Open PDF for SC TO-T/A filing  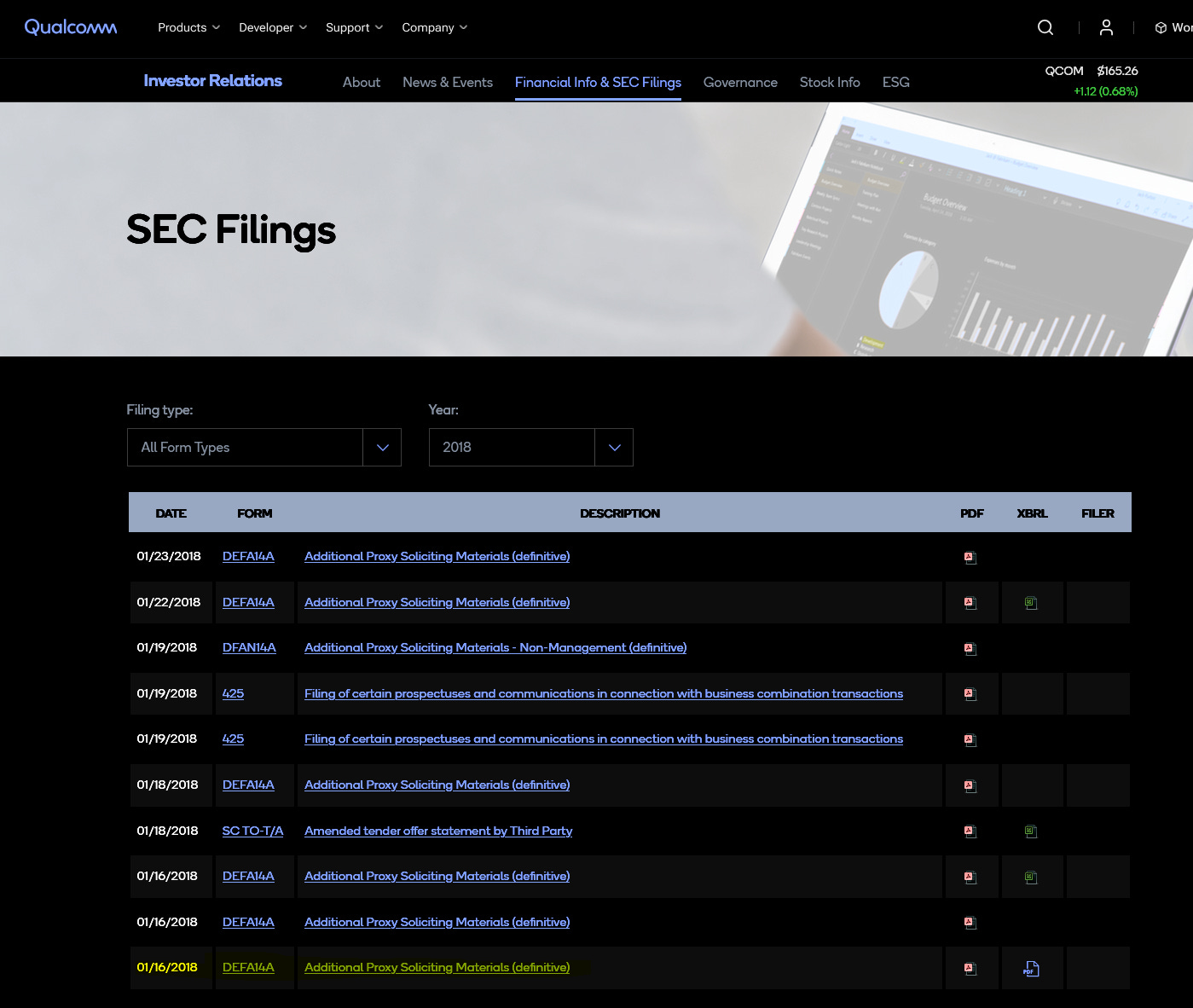point(970,831)
